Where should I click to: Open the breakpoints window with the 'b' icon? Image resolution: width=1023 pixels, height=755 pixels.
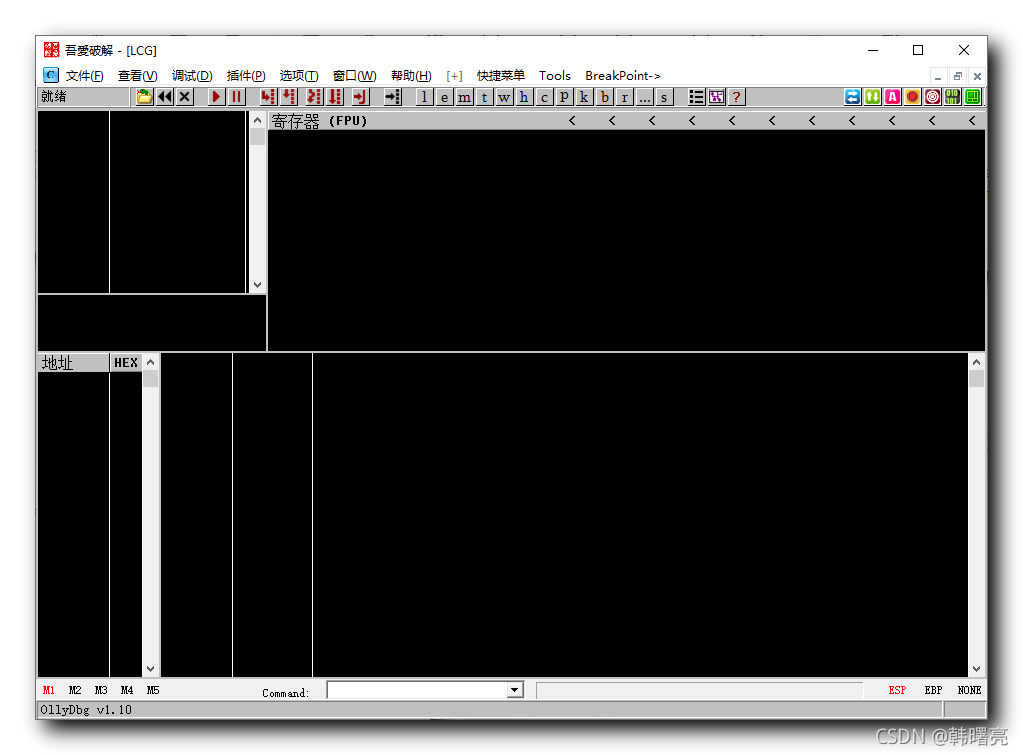(x=604, y=96)
